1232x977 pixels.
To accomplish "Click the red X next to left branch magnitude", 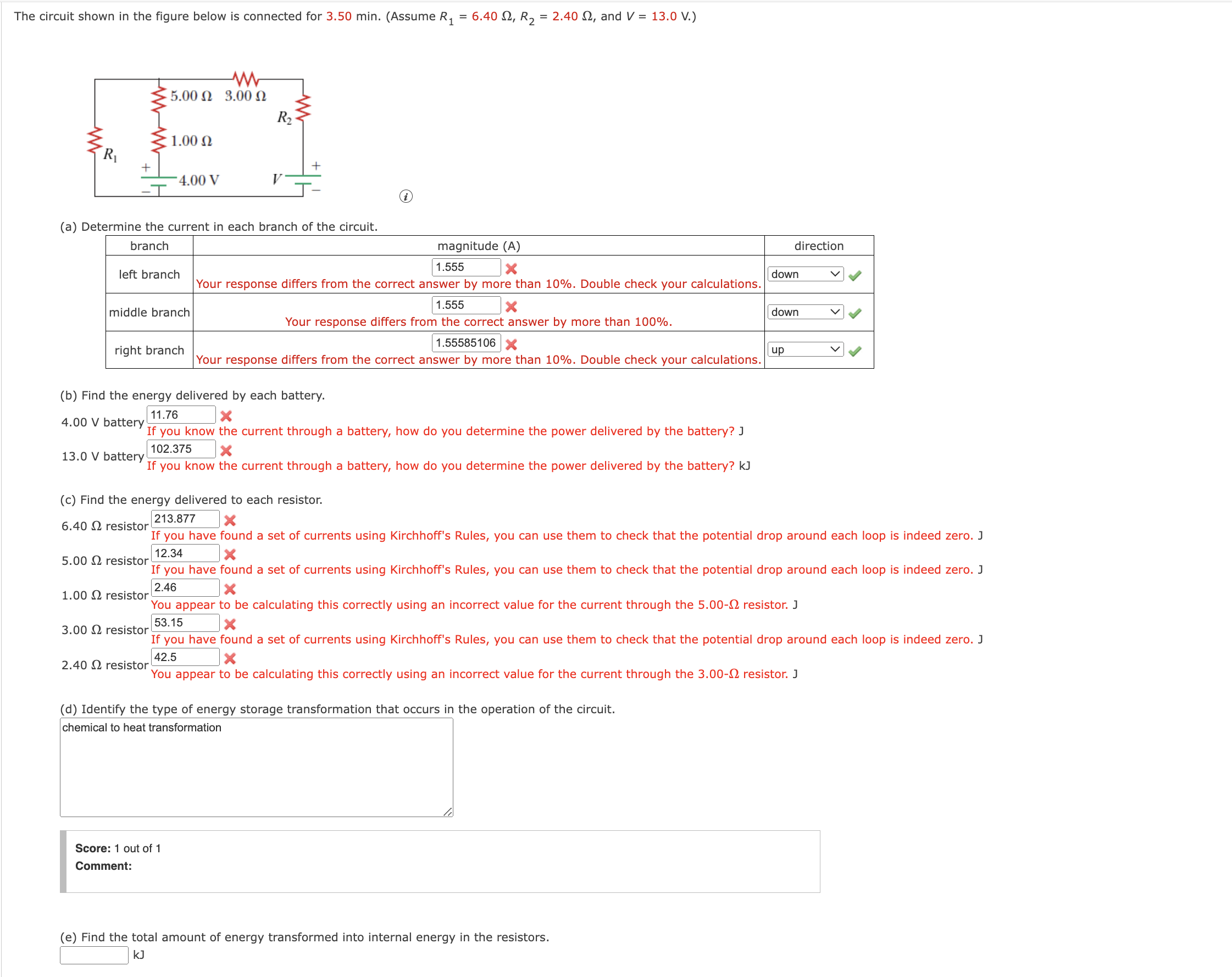I will pos(512,269).
